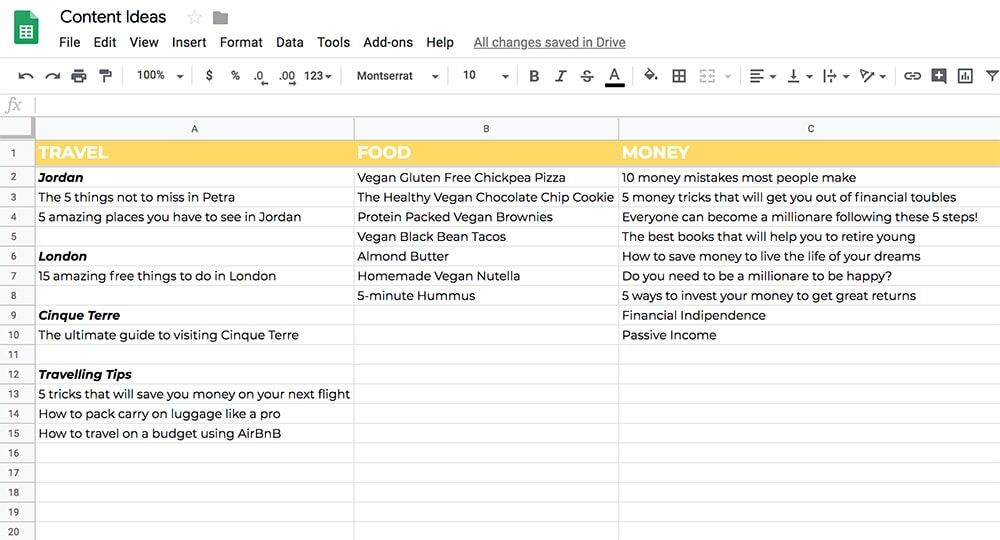Open the Format menu
Image resolution: width=1000 pixels, height=540 pixels.
[241, 42]
